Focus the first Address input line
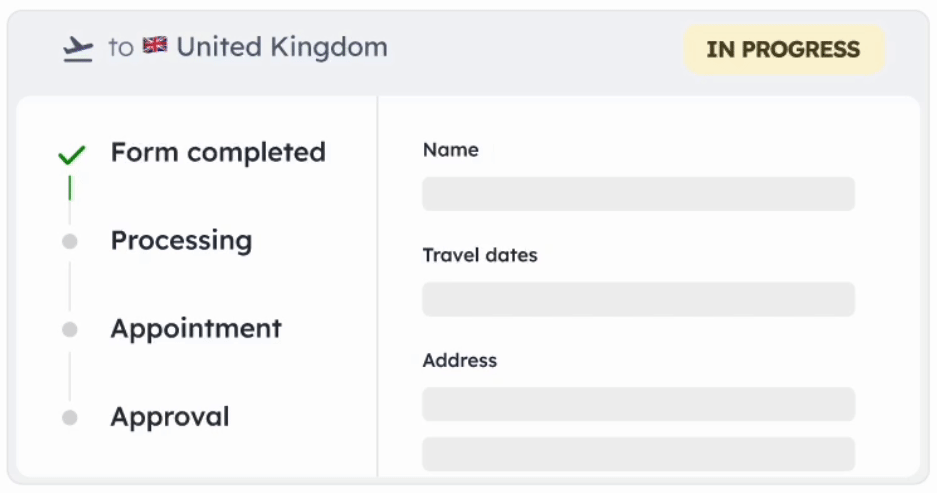937x493 pixels. pos(638,404)
